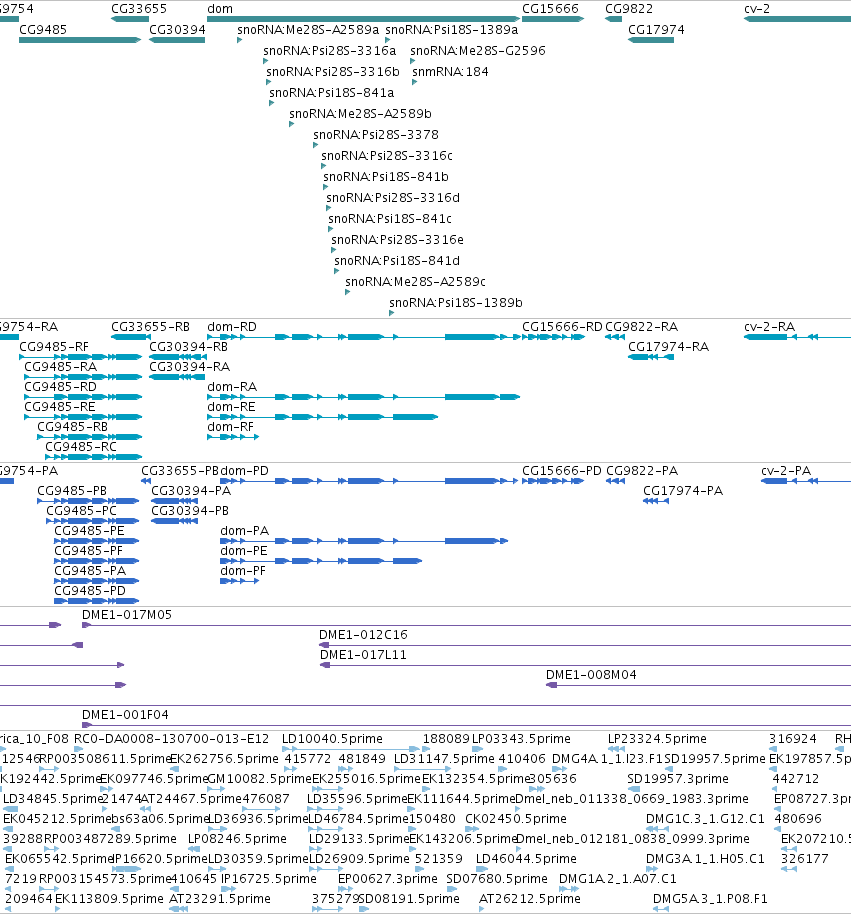Select snoRNA:Psi18S-1389b label
The image size is (851, 914).
click(456, 303)
